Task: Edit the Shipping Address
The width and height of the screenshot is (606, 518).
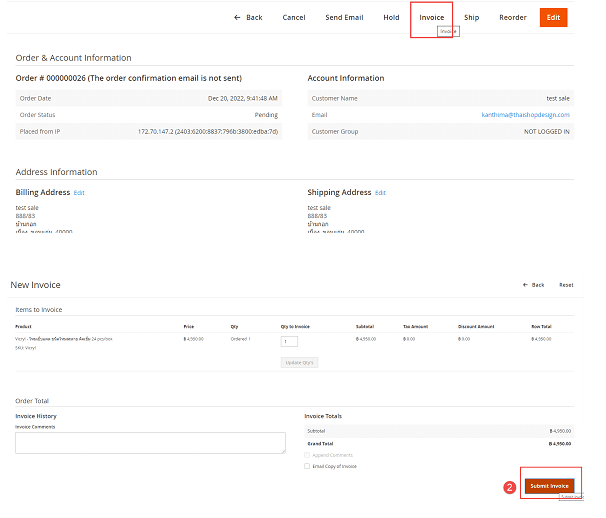Action: click(380, 193)
